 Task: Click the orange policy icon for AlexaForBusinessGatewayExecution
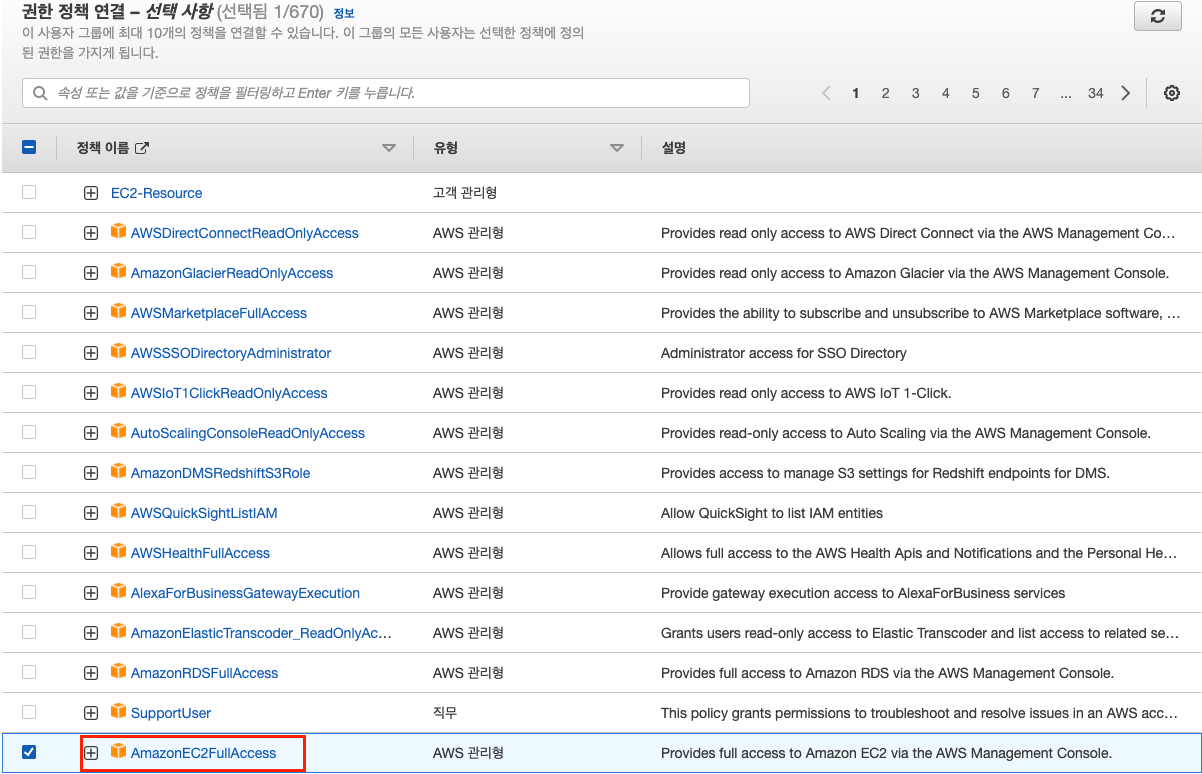[x=118, y=592]
